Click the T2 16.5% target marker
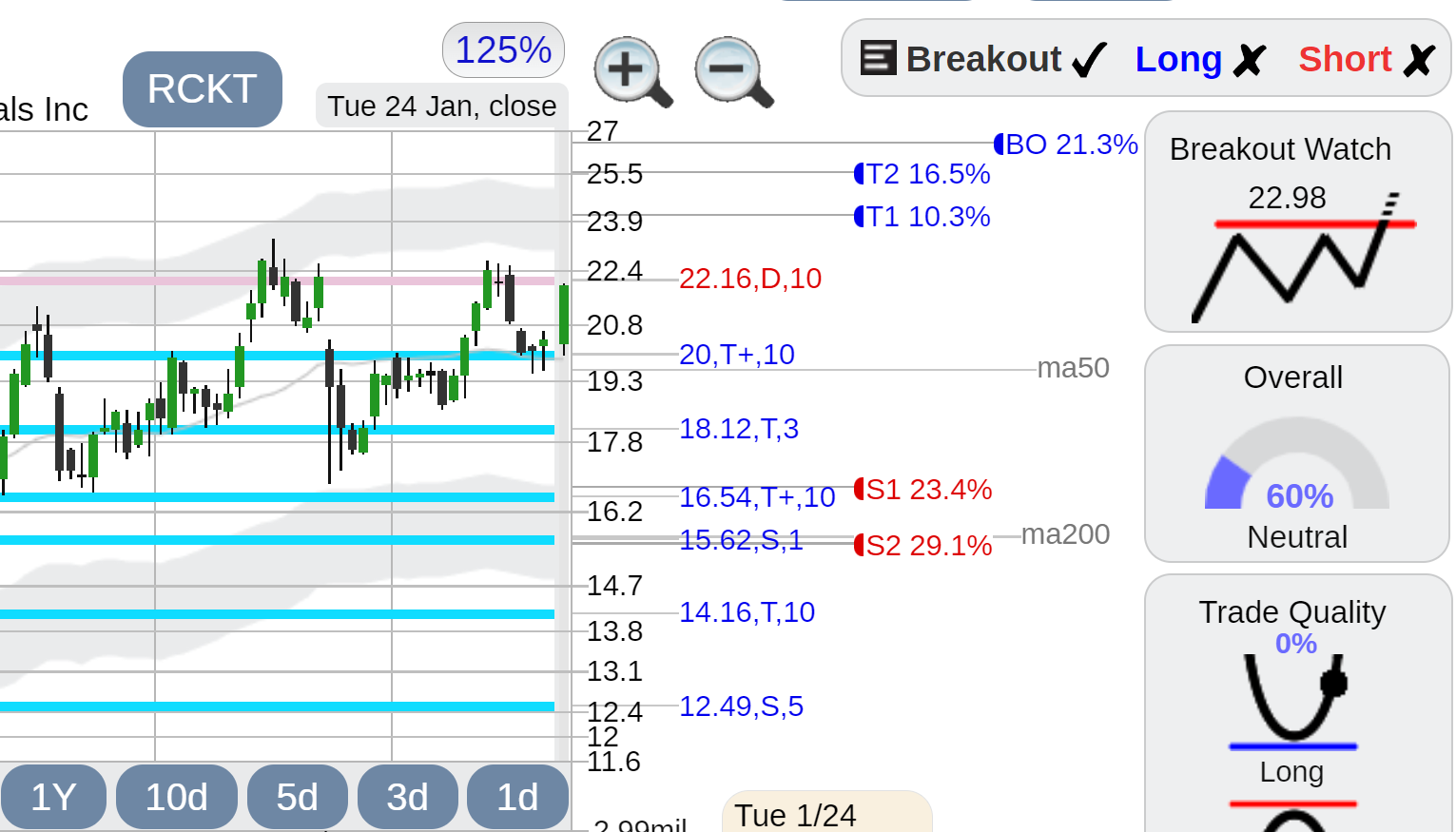The width and height of the screenshot is (1456, 832). pyautogui.click(x=922, y=174)
